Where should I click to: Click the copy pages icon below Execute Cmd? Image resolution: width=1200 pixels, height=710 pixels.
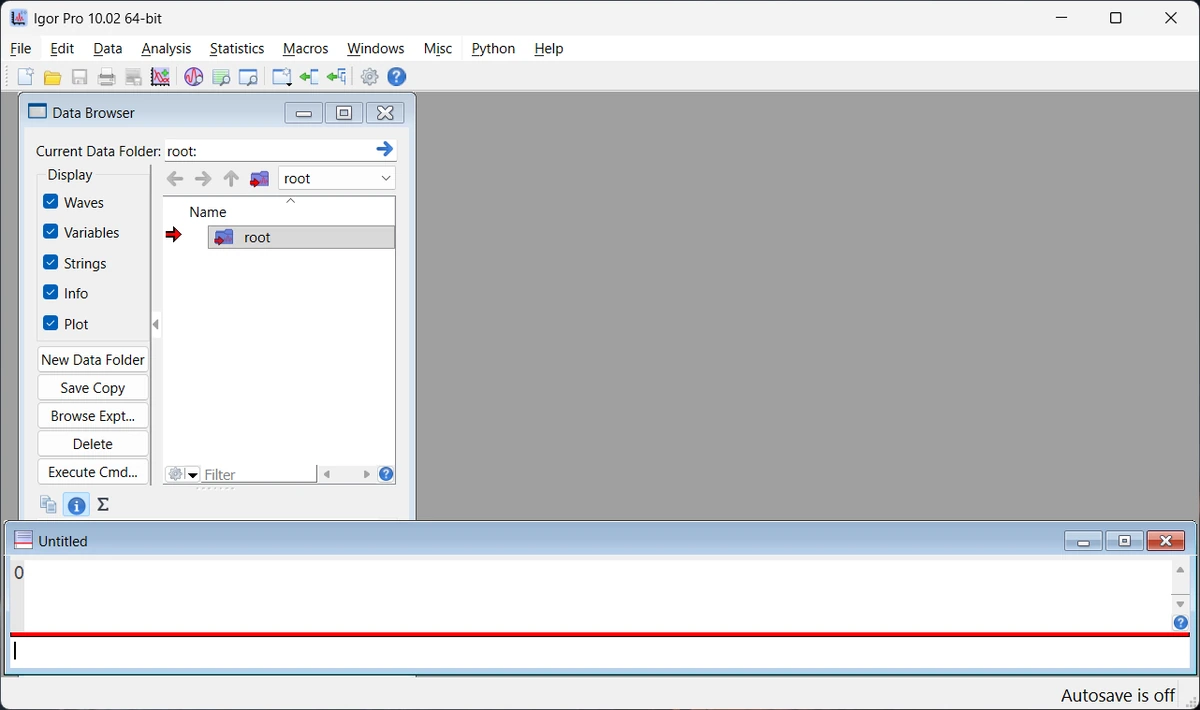pyautogui.click(x=48, y=505)
